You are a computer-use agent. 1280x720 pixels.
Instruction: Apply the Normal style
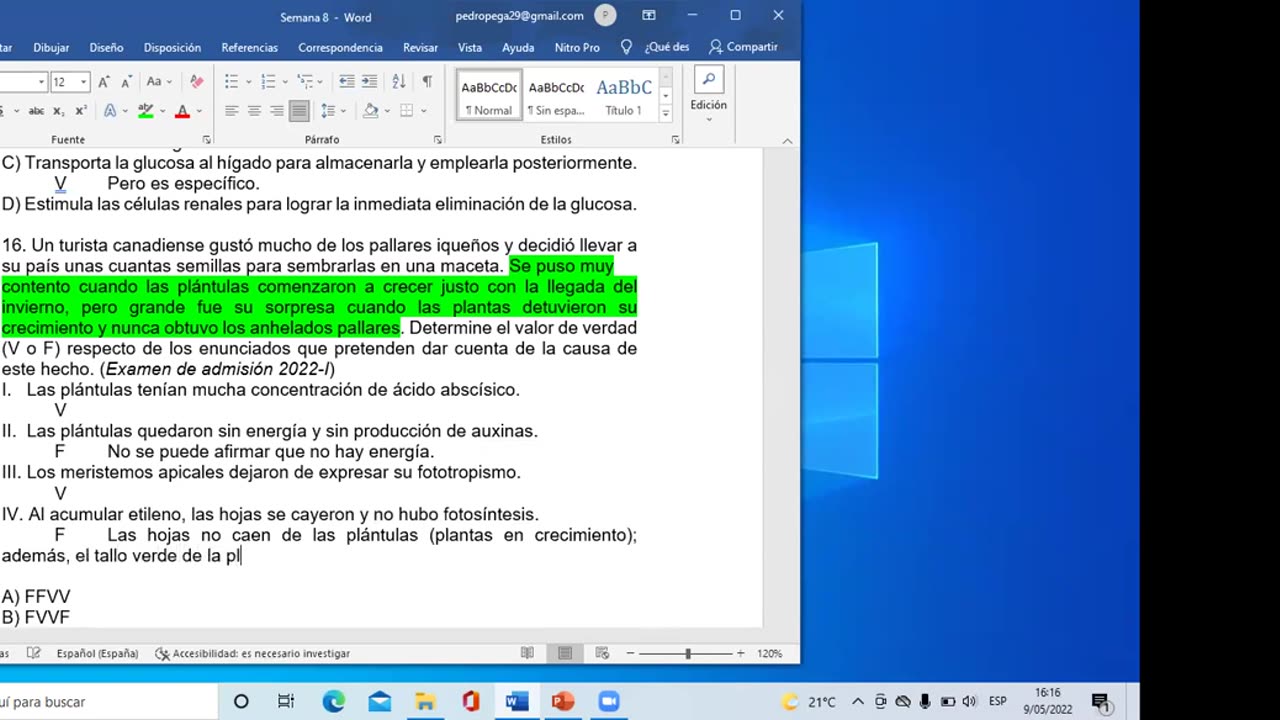tap(489, 96)
